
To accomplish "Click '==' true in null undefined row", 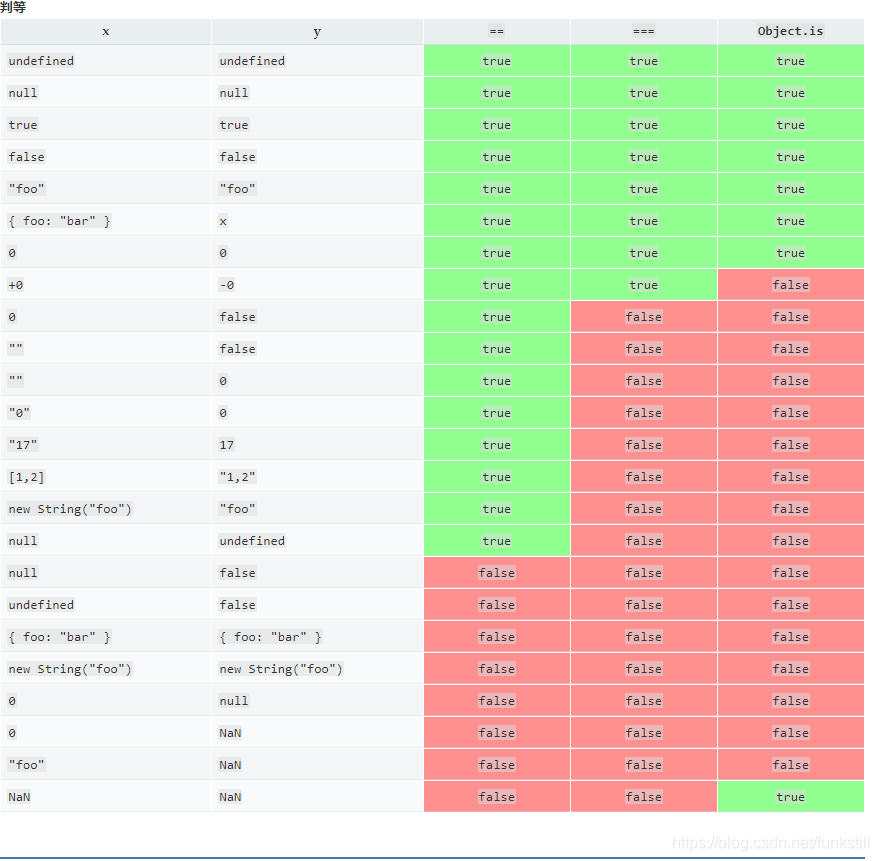I will tap(497, 540).
